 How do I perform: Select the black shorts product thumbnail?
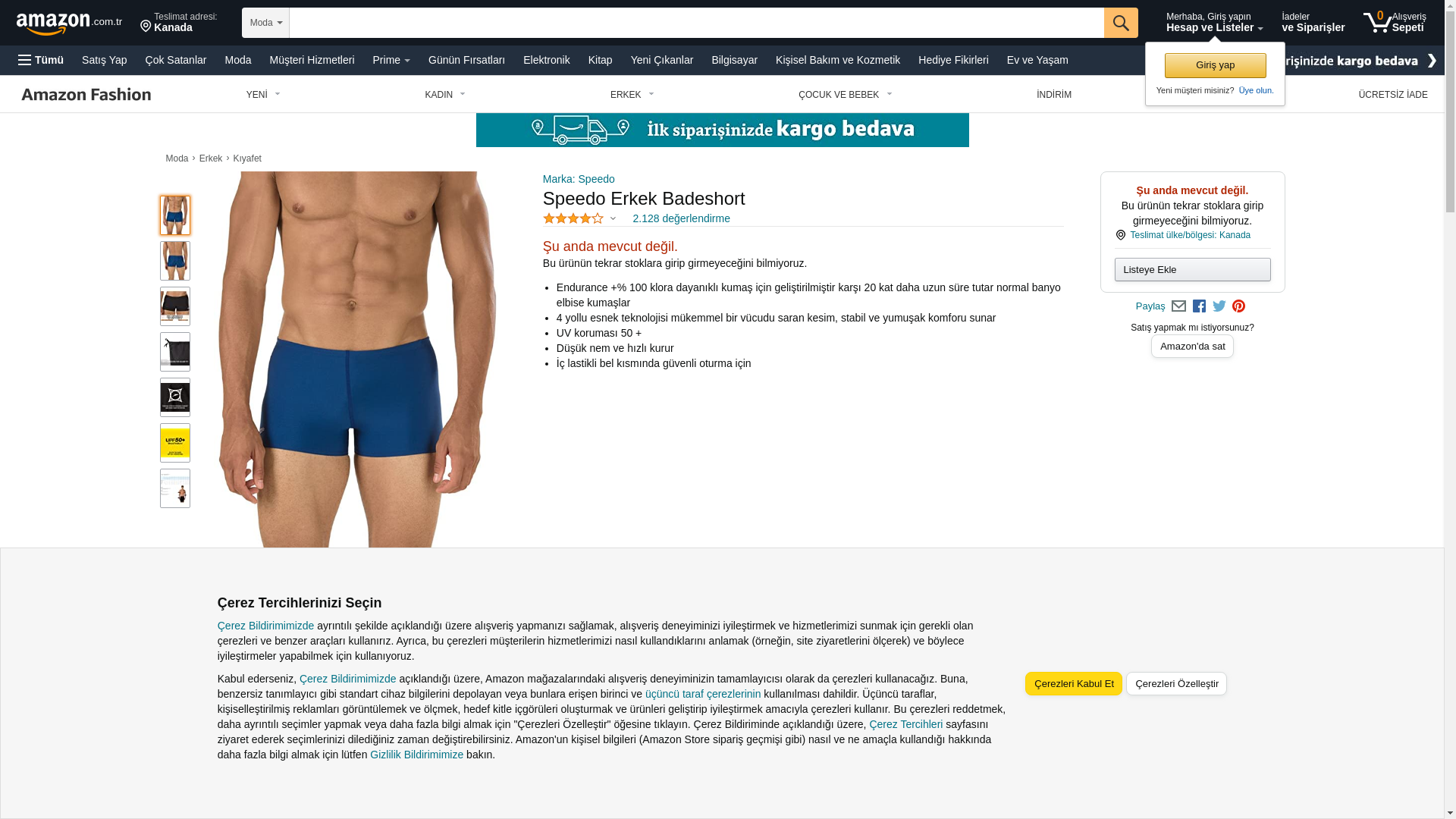175,306
